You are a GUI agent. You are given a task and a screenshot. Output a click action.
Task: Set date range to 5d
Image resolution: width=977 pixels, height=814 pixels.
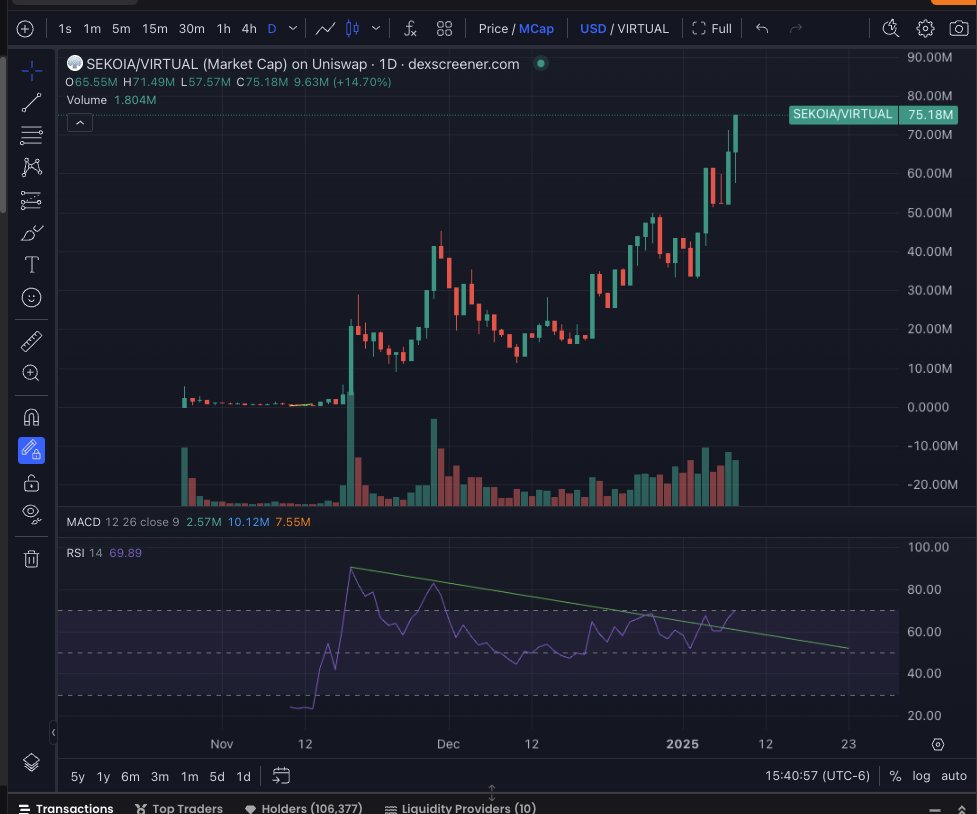click(x=217, y=777)
